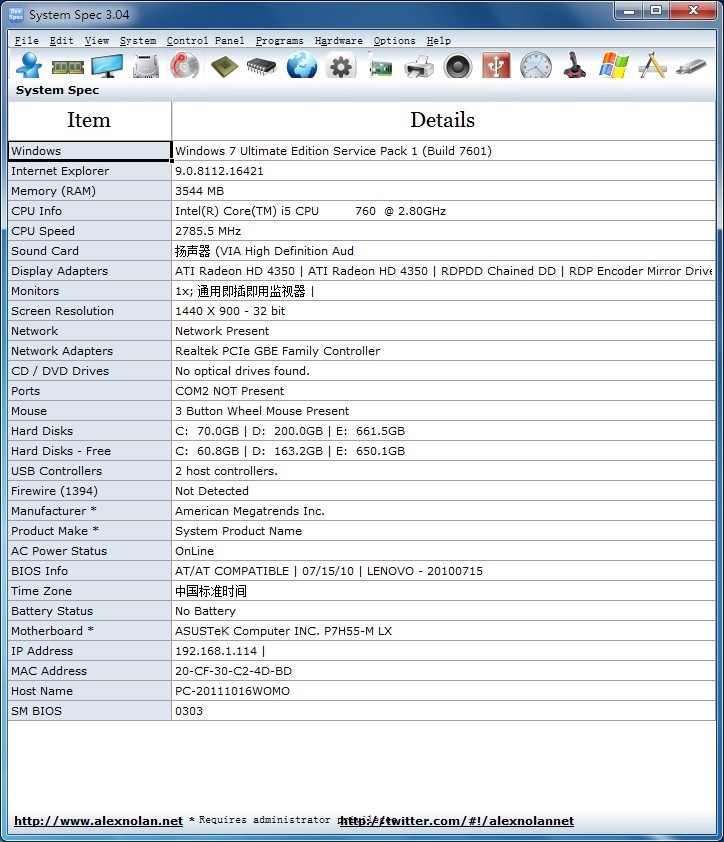The width and height of the screenshot is (724, 842).
Task: Open the RAM memory module icon
Action: coord(67,66)
